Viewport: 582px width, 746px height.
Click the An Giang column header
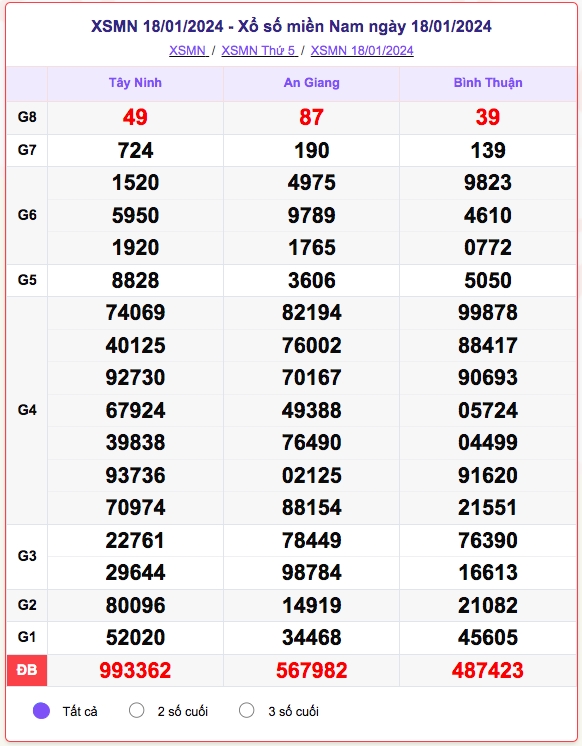[x=312, y=83]
